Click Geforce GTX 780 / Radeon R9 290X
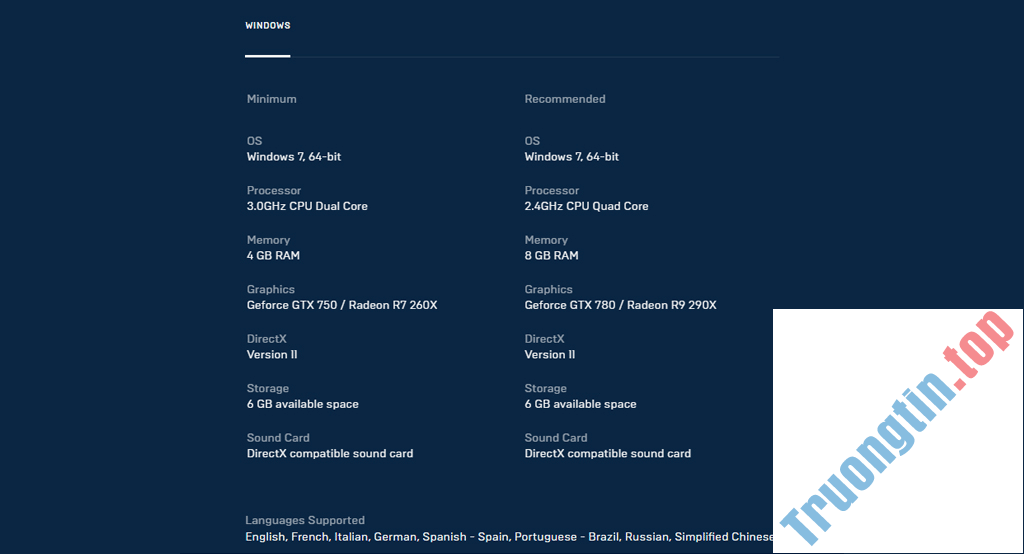The width and height of the screenshot is (1024, 554). point(620,305)
